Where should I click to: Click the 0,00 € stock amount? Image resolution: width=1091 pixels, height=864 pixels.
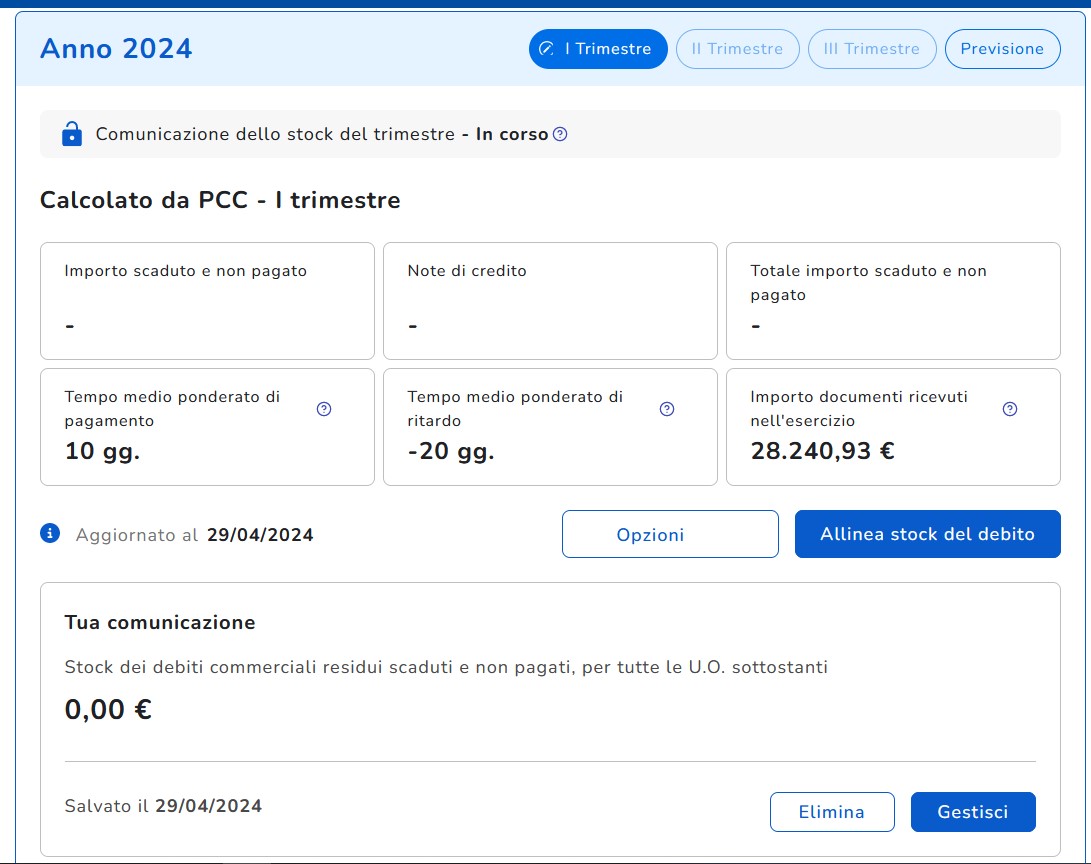[108, 710]
